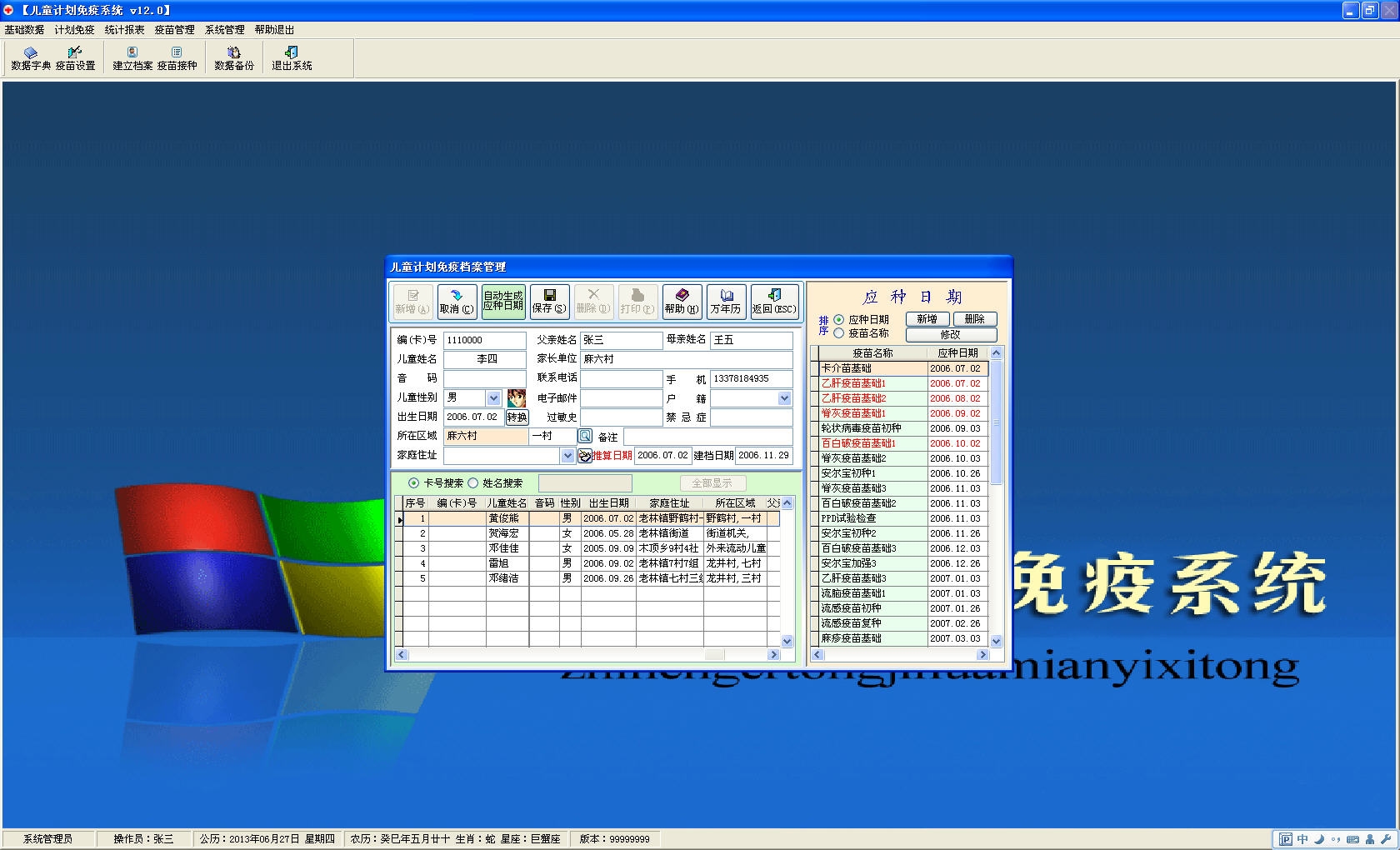Click the children table scroll-down arrow
Image resolution: width=1400 pixels, height=850 pixels.
tap(787, 641)
